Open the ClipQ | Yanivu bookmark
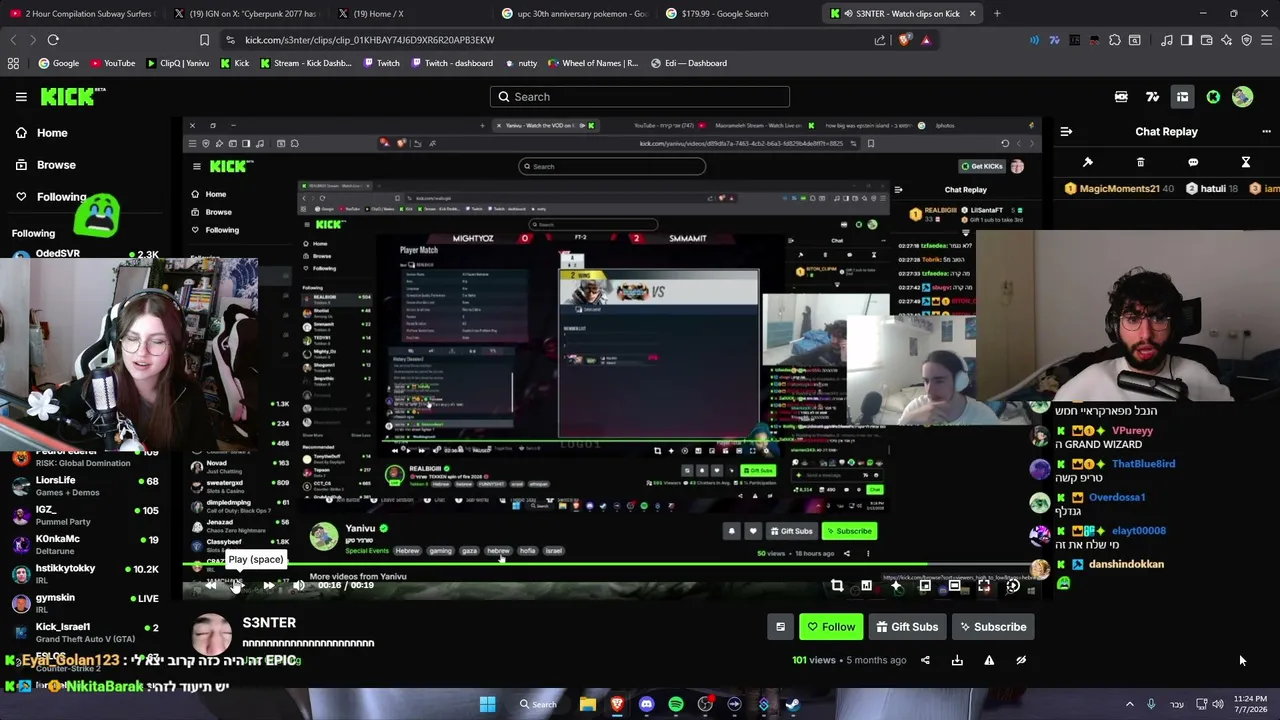Screen dimensions: 1280x720 point(177,63)
